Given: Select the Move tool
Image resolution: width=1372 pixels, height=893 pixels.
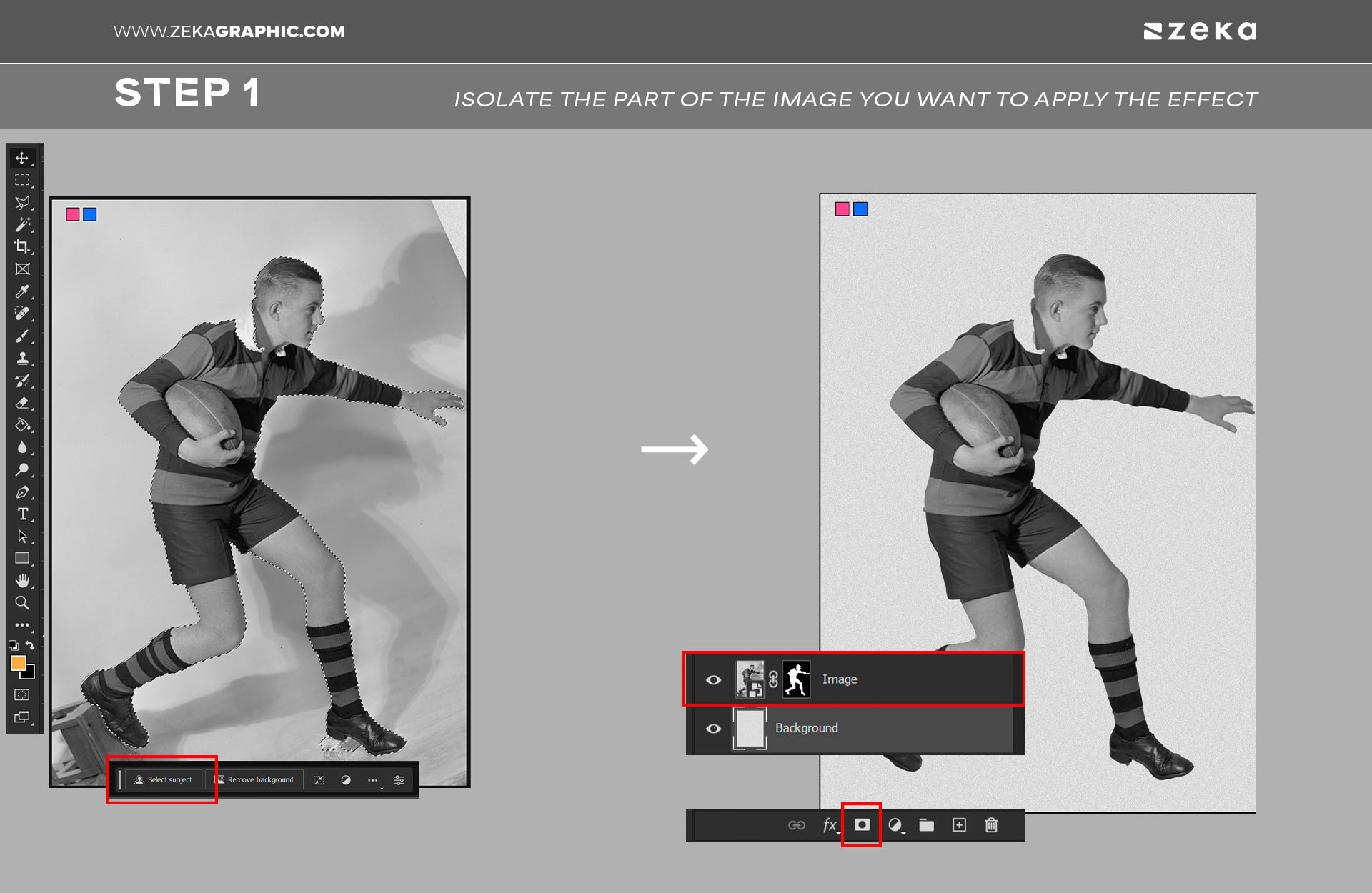Looking at the screenshot, I should click(x=22, y=158).
